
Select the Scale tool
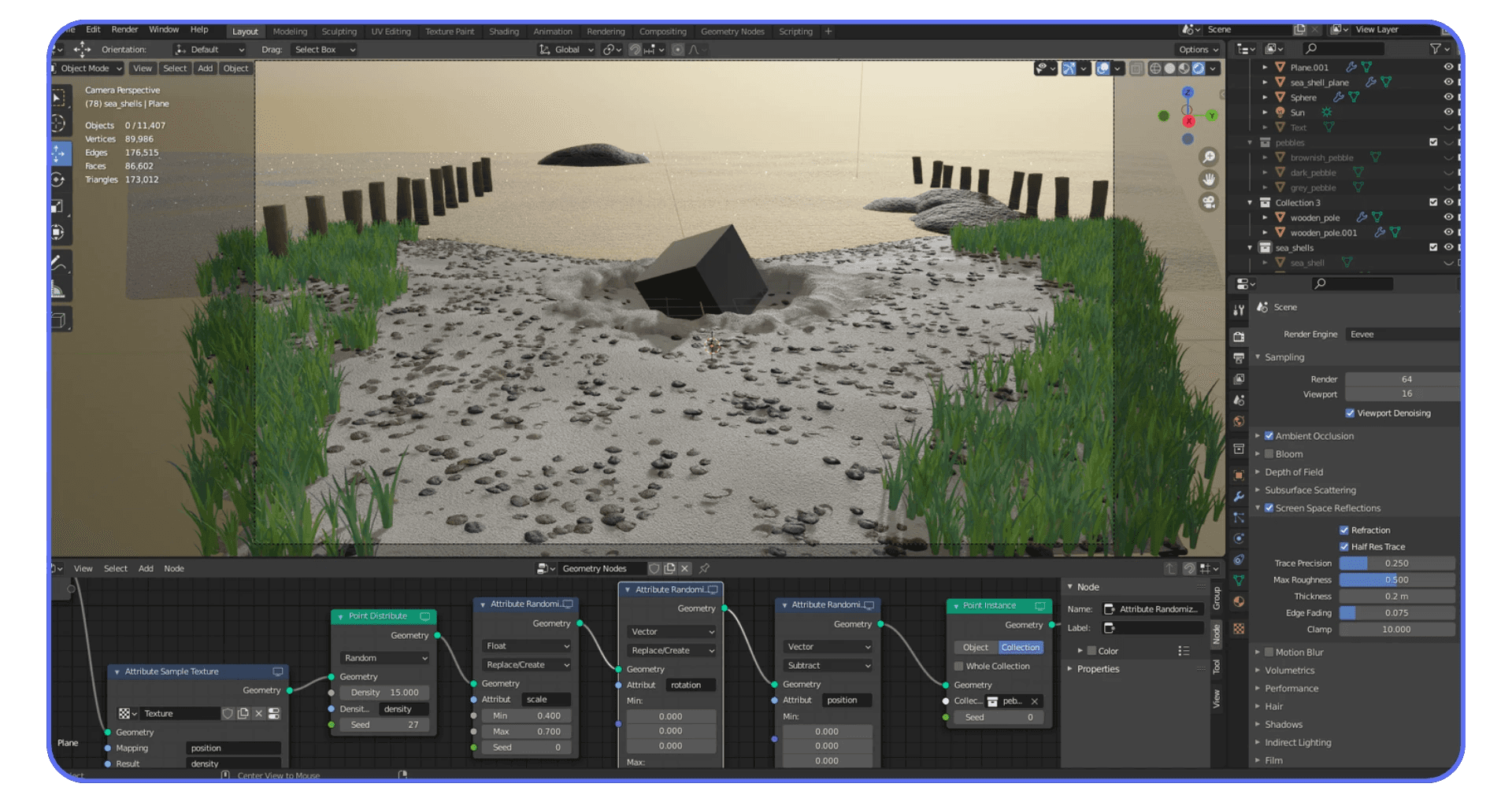(59, 206)
